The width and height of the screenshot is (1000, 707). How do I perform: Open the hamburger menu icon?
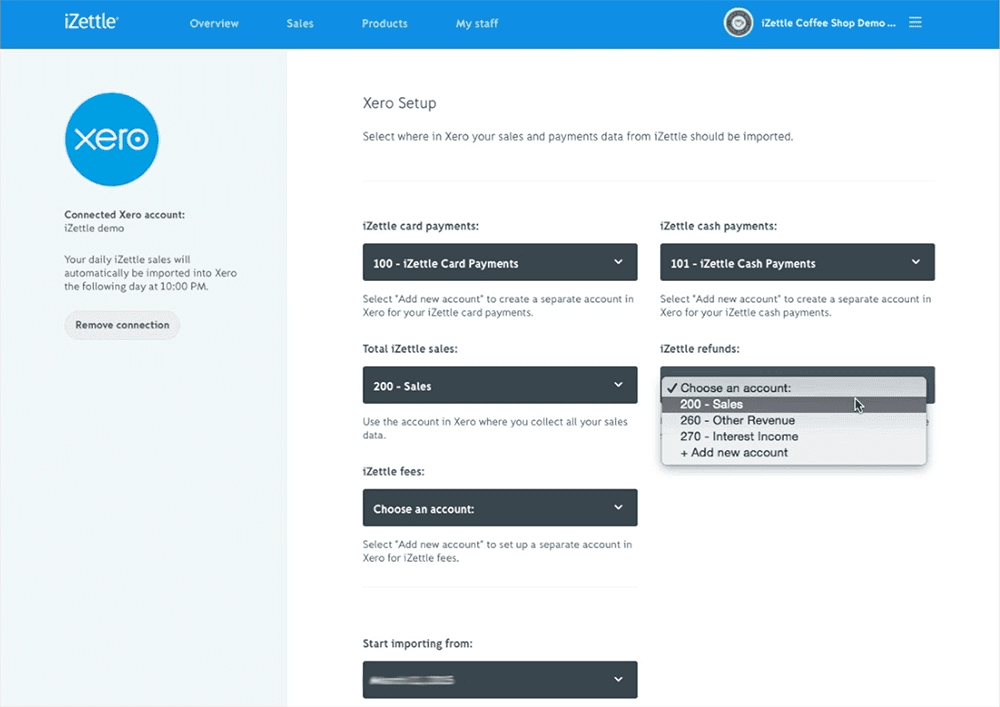(915, 23)
